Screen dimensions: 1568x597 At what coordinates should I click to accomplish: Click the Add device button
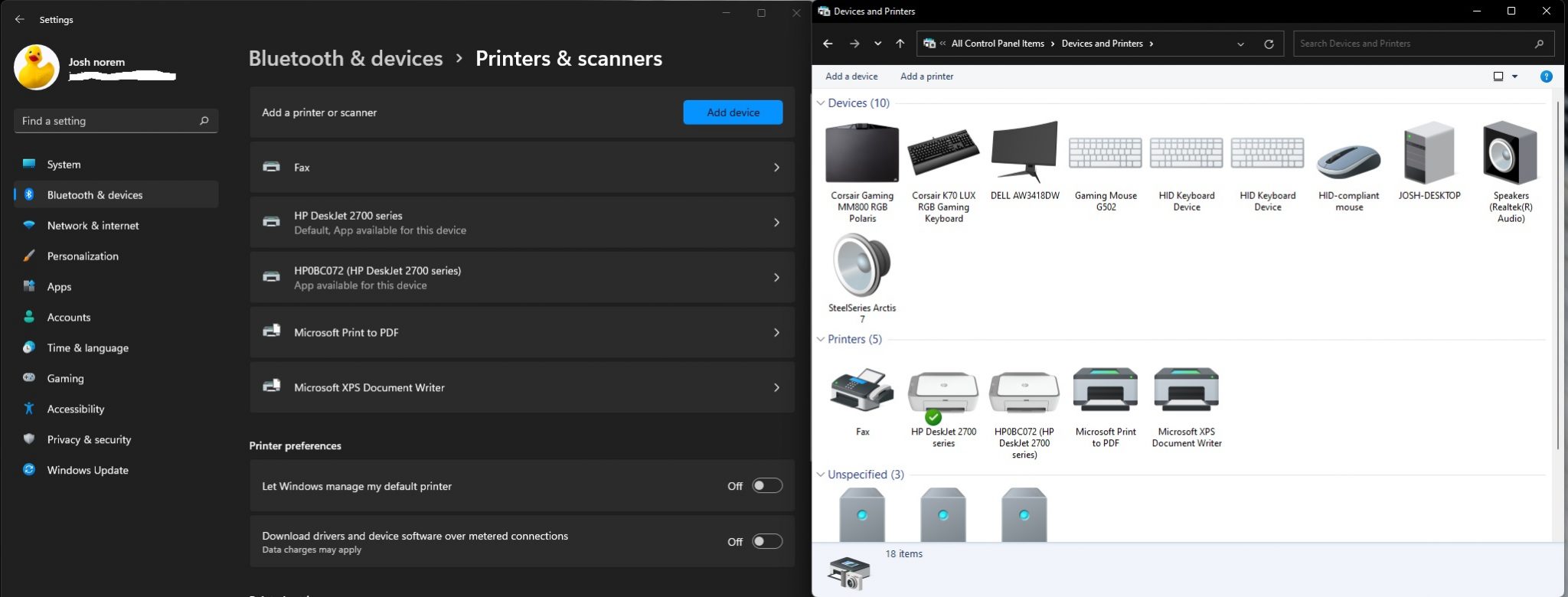[733, 113]
